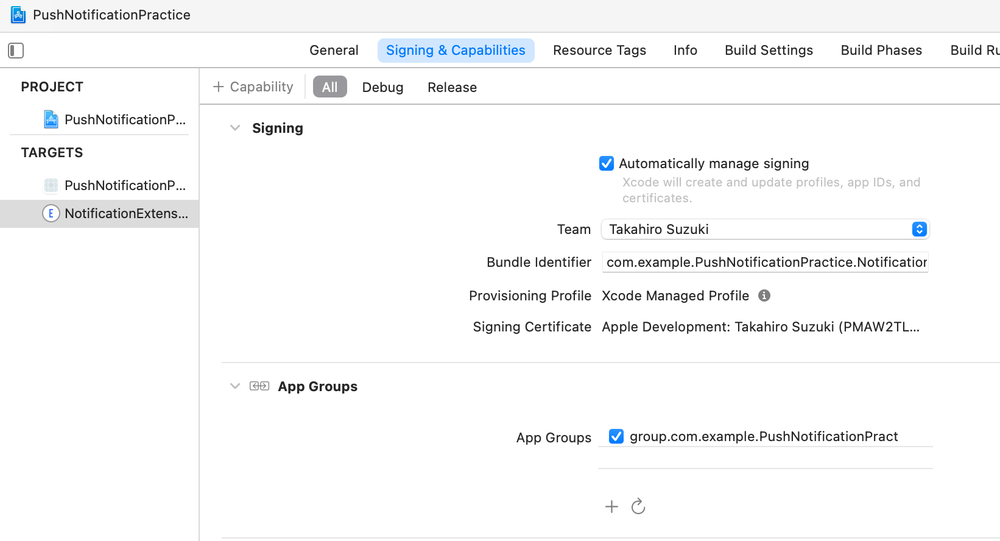
Task: Click the Bundle Identifier text field
Action: coord(765,262)
